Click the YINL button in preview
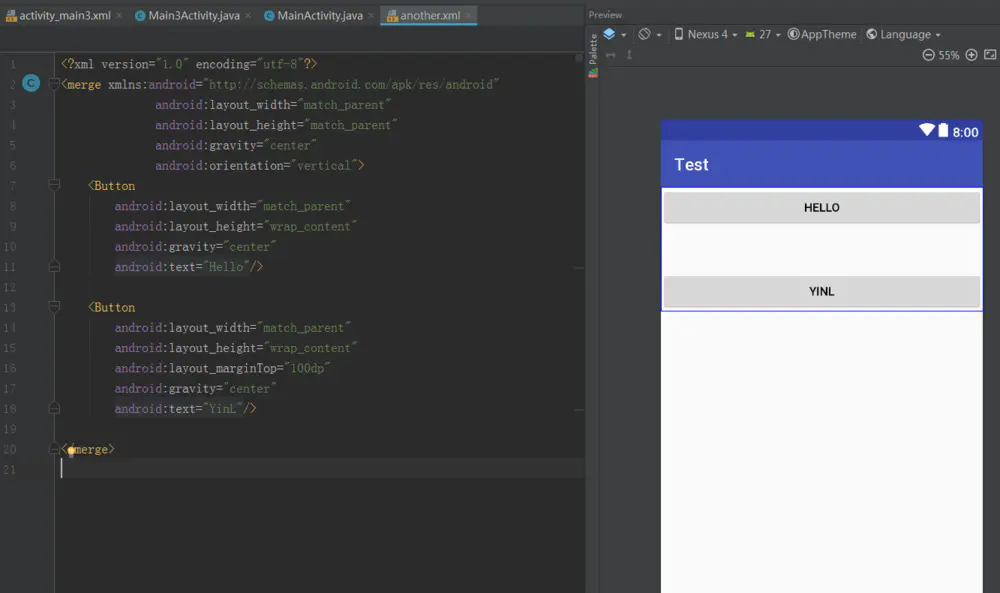The height and width of the screenshot is (593, 1000). click(x=821, y=291)
